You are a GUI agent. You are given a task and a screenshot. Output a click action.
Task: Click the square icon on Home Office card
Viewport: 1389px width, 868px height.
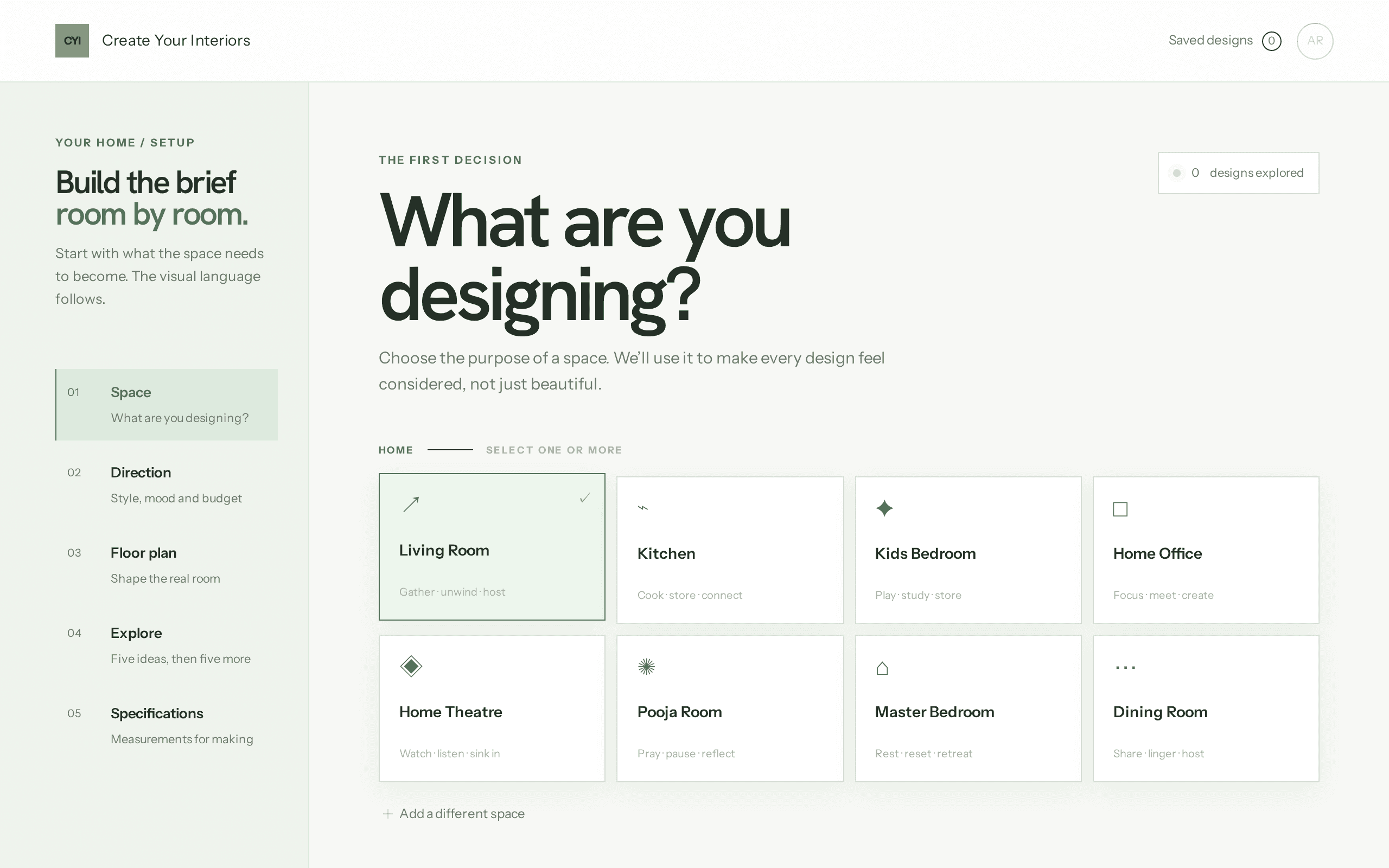(x=1120, y=509)
